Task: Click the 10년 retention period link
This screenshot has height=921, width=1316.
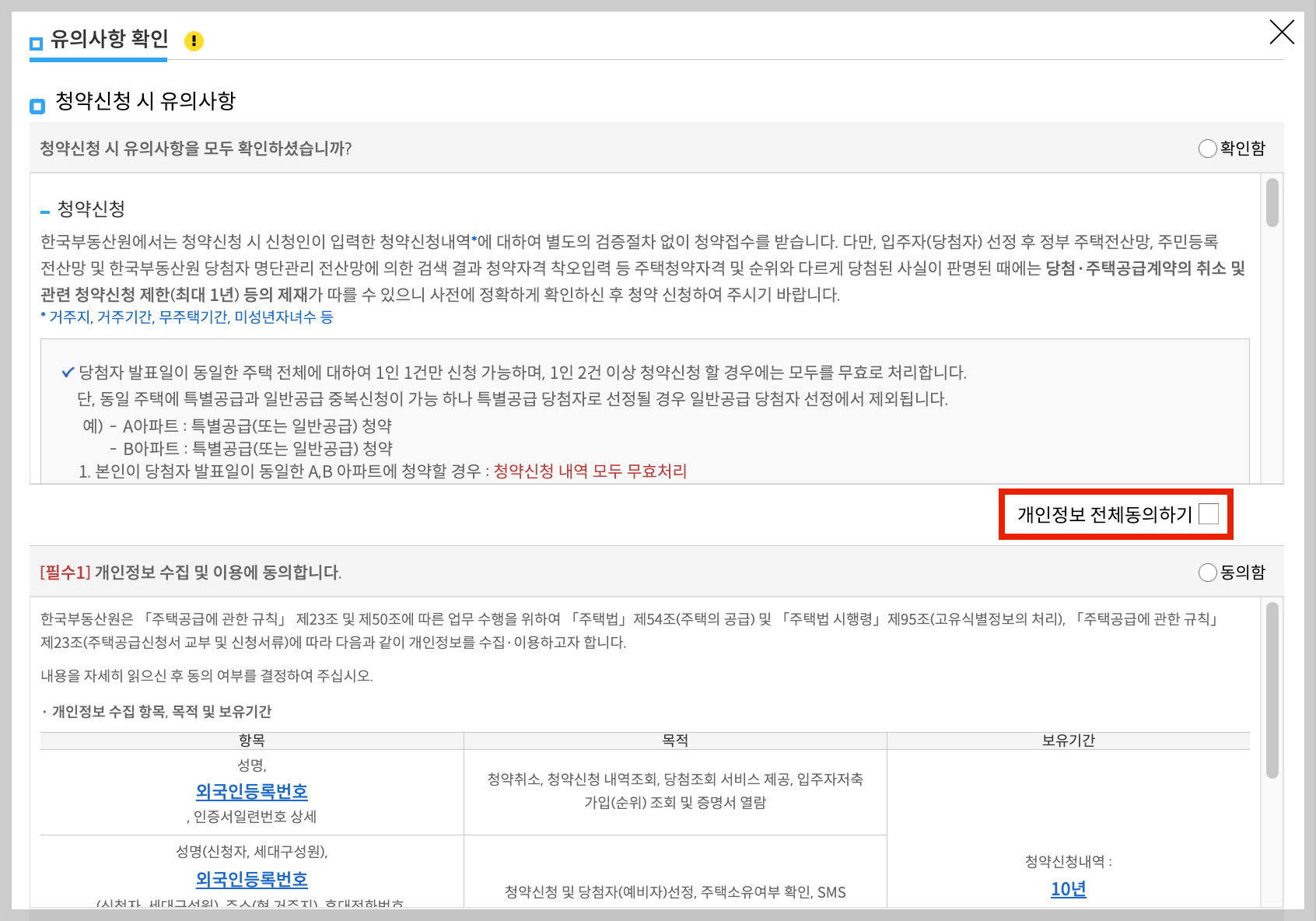Action: pos(1068,889)
